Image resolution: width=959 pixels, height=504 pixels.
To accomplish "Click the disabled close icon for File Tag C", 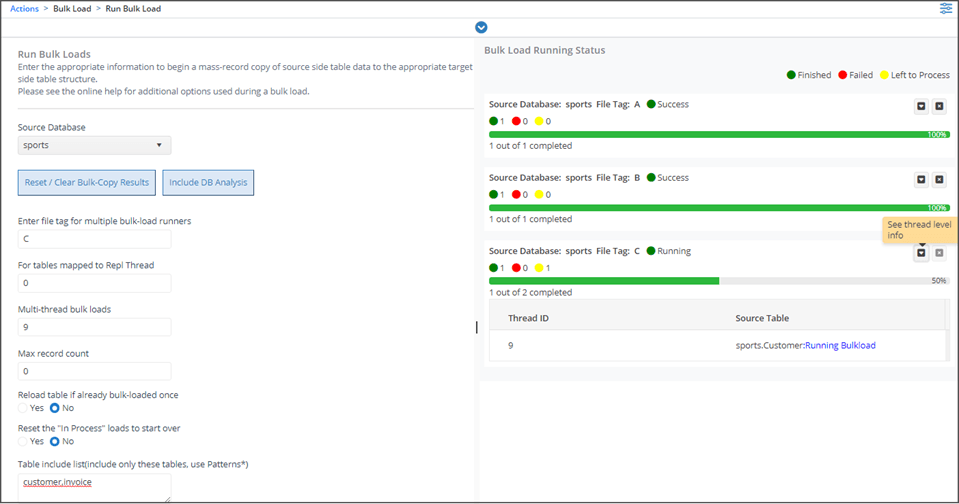I will point(939,253).
